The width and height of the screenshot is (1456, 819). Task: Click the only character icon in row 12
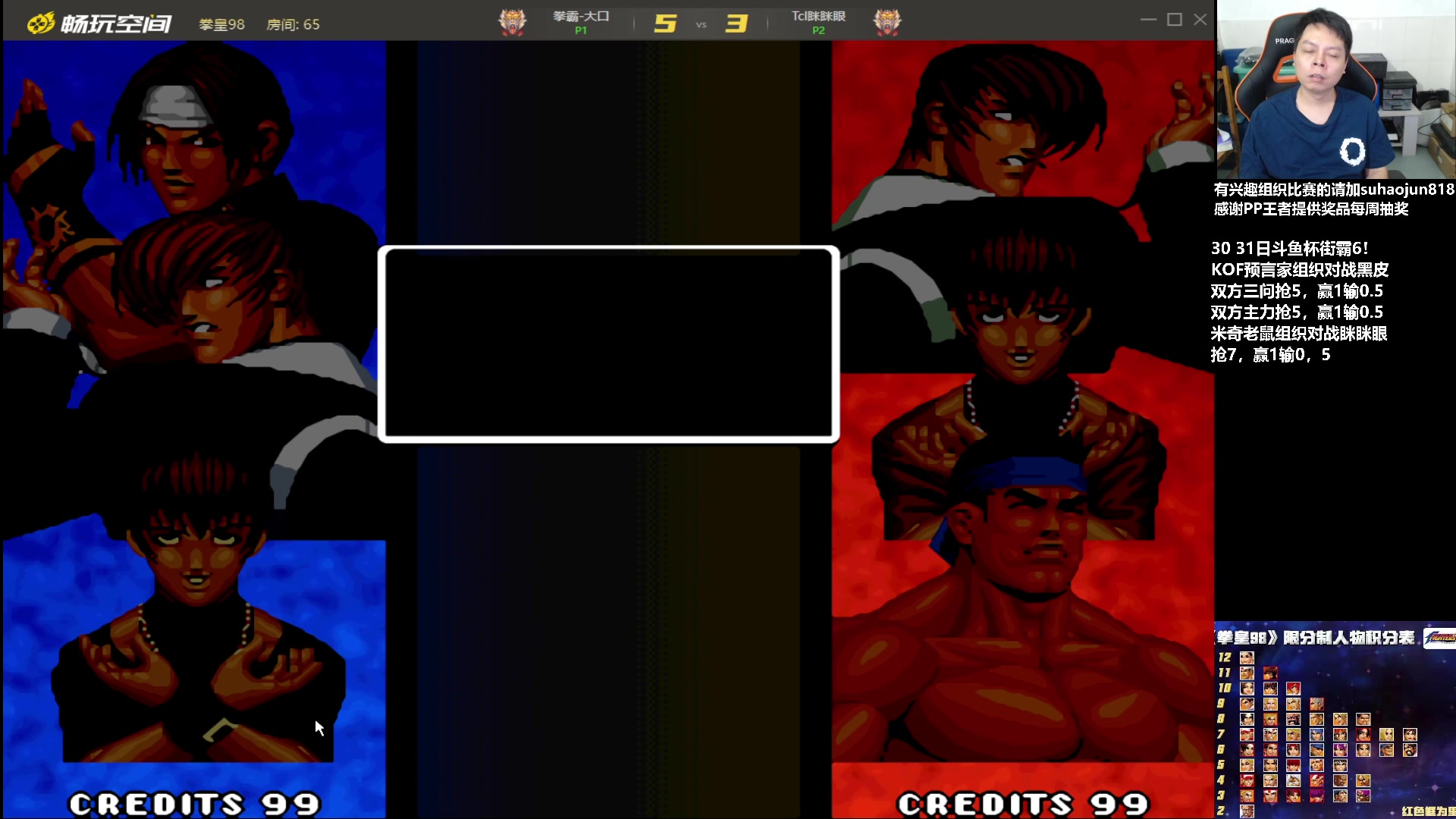coord(1247,657)
